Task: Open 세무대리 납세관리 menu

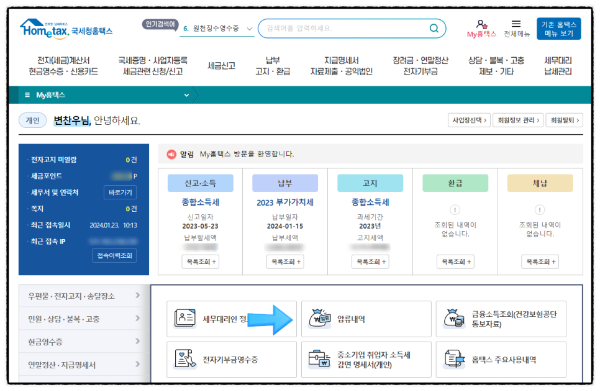Action: click(558, 66)
